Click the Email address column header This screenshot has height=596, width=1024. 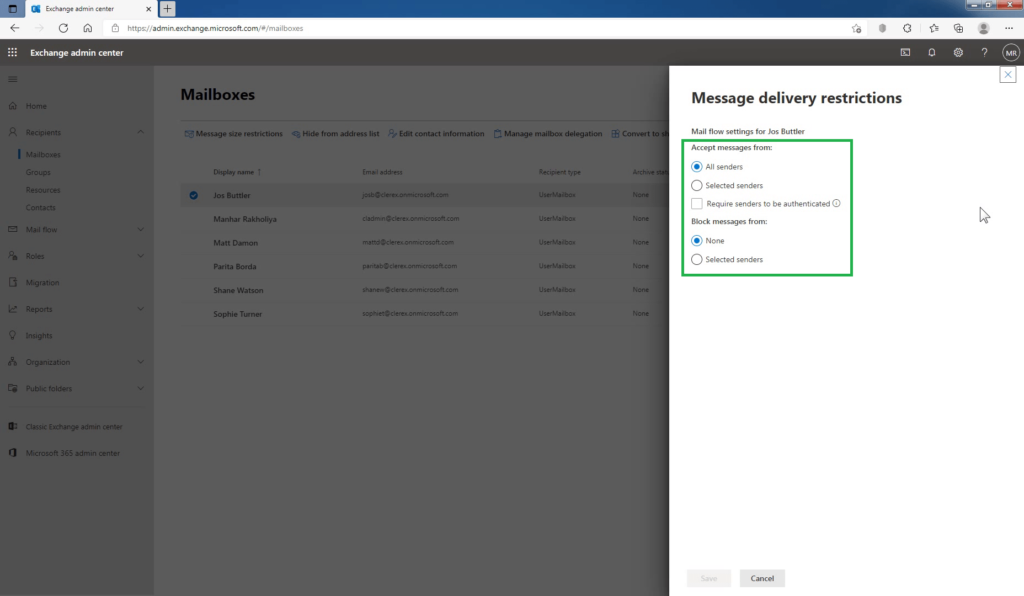pyautogui.click(x=382, y=172)
